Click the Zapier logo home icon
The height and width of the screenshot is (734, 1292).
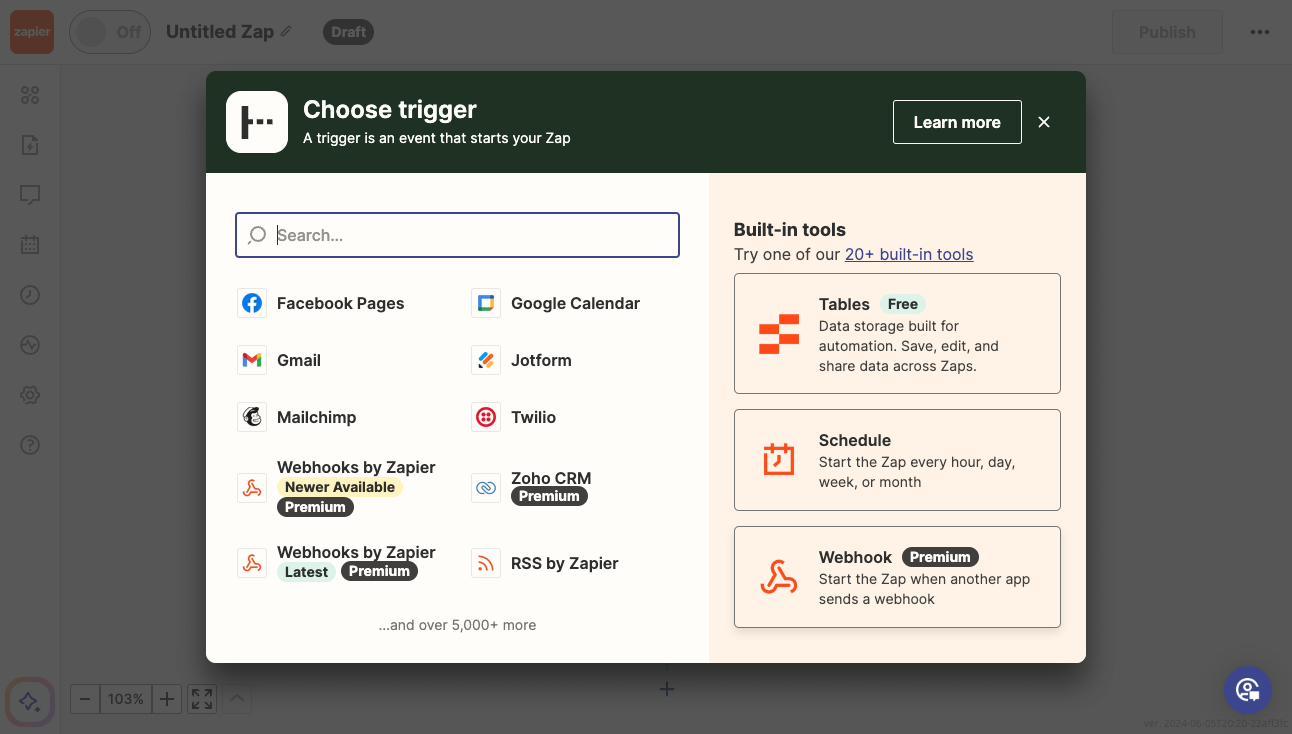pyautogui.click(x=31, y=32)
